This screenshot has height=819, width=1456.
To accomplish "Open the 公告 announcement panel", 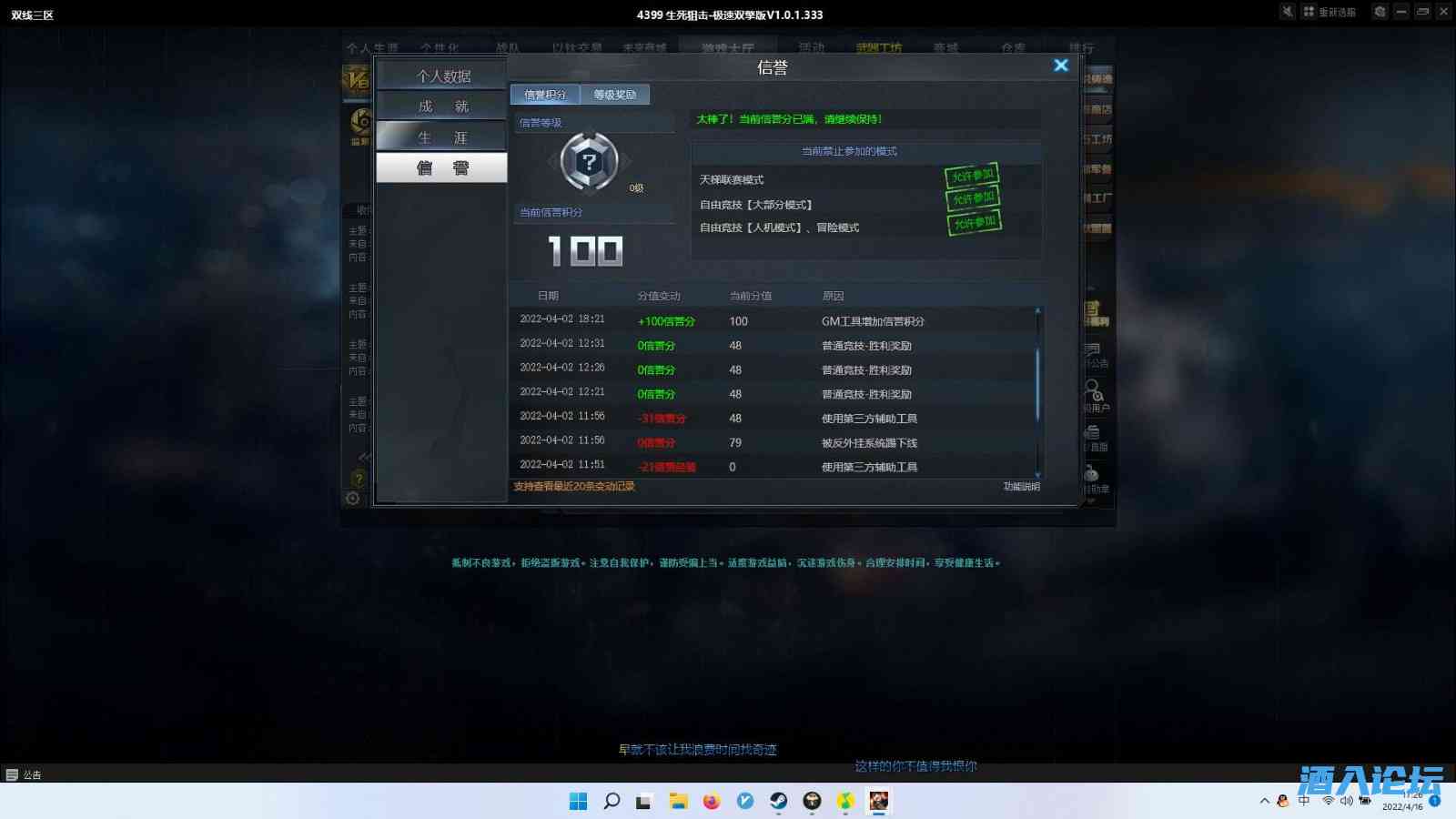I will [24, 774].
